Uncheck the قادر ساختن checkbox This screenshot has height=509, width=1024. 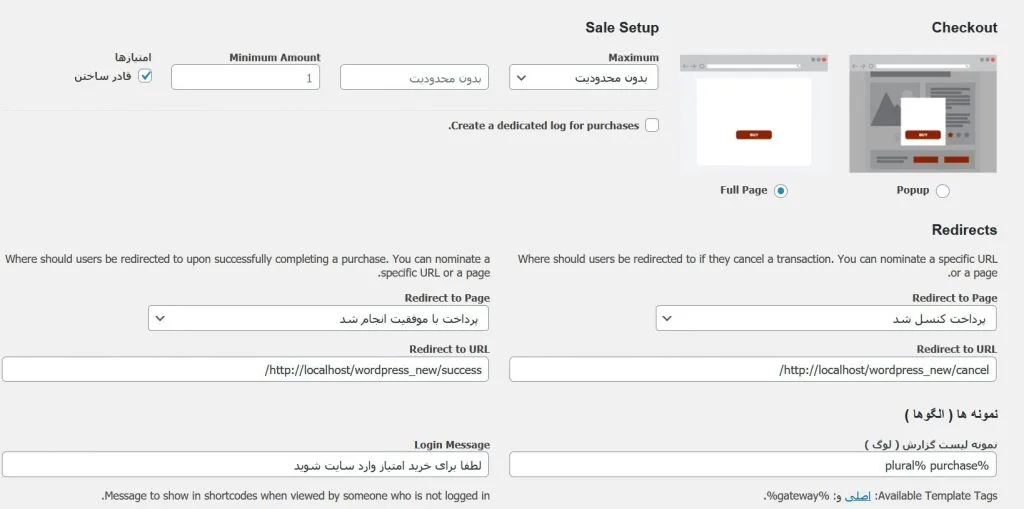(145, 76)
